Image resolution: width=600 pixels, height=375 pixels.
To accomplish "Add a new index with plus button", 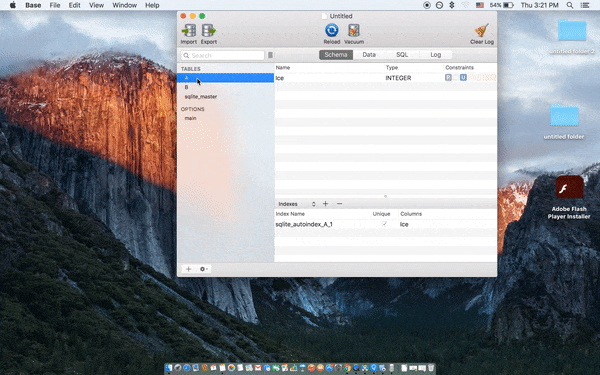I will [325, 204].
